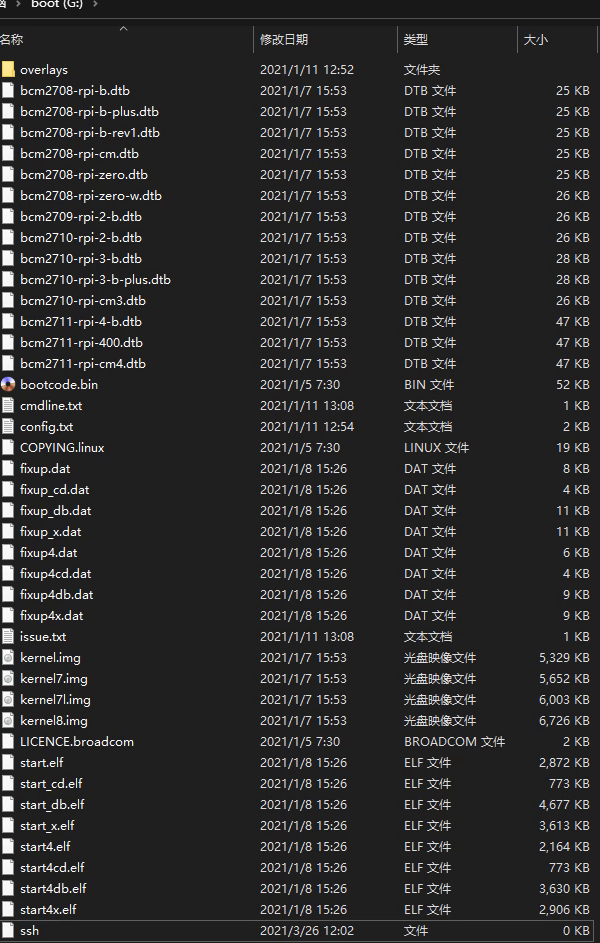Click the 0 KB size of ssh
The height and width of the screenshot is (943, 600).
(x=577, y=931)
